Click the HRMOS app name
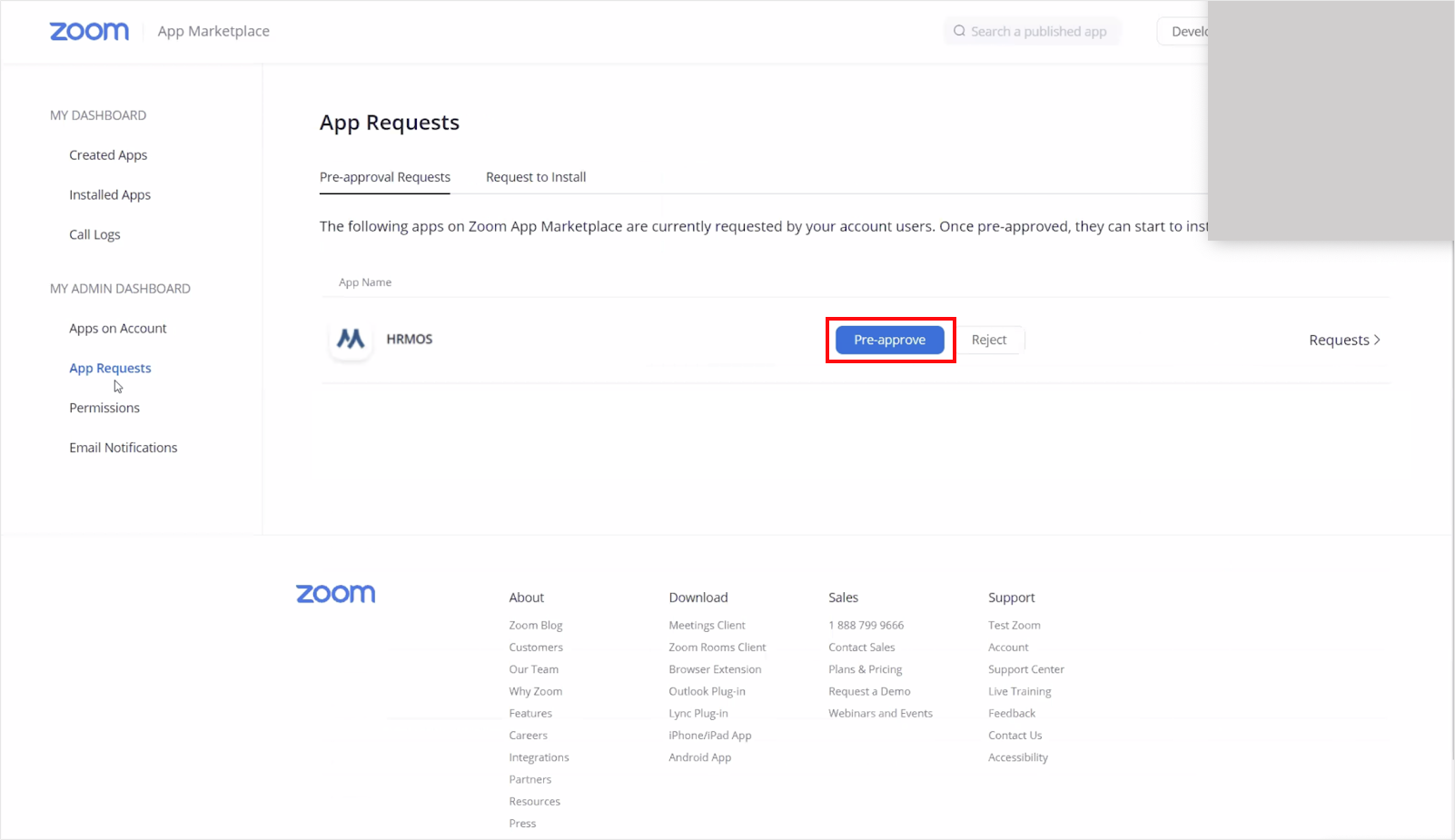 pos(410,339)
